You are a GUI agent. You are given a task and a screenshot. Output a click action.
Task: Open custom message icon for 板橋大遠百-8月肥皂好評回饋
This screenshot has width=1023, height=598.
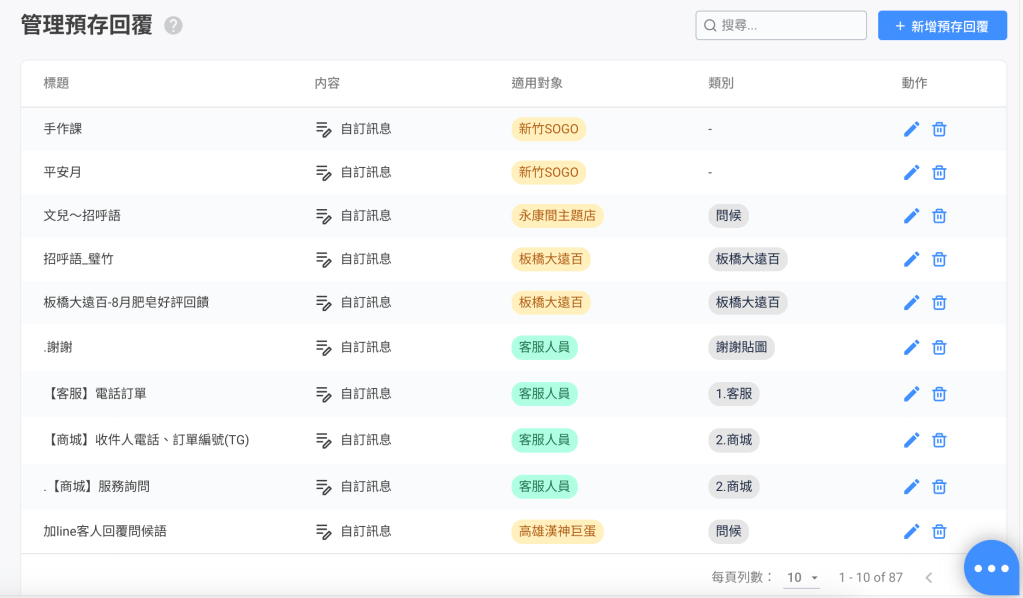pyautogui.click(x=323, y=302)
